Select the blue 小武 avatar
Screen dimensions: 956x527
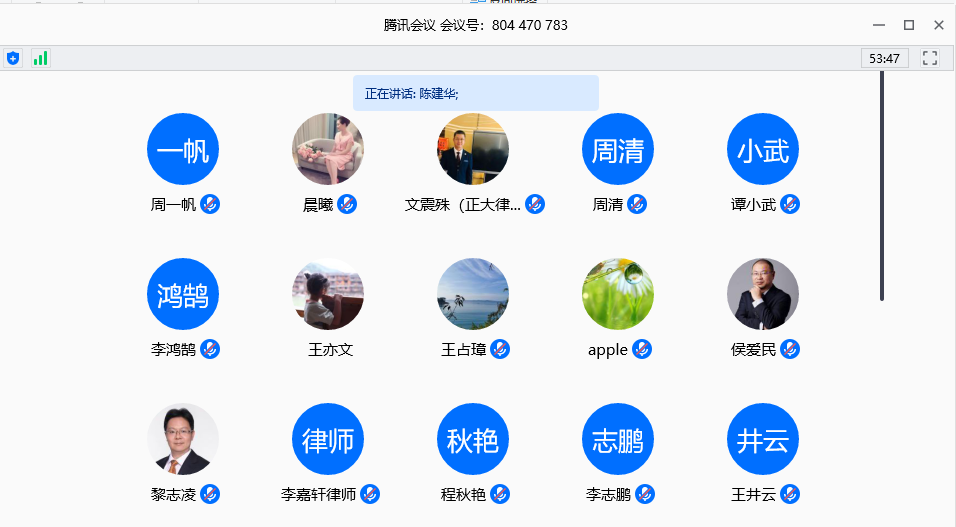[763, 149]
